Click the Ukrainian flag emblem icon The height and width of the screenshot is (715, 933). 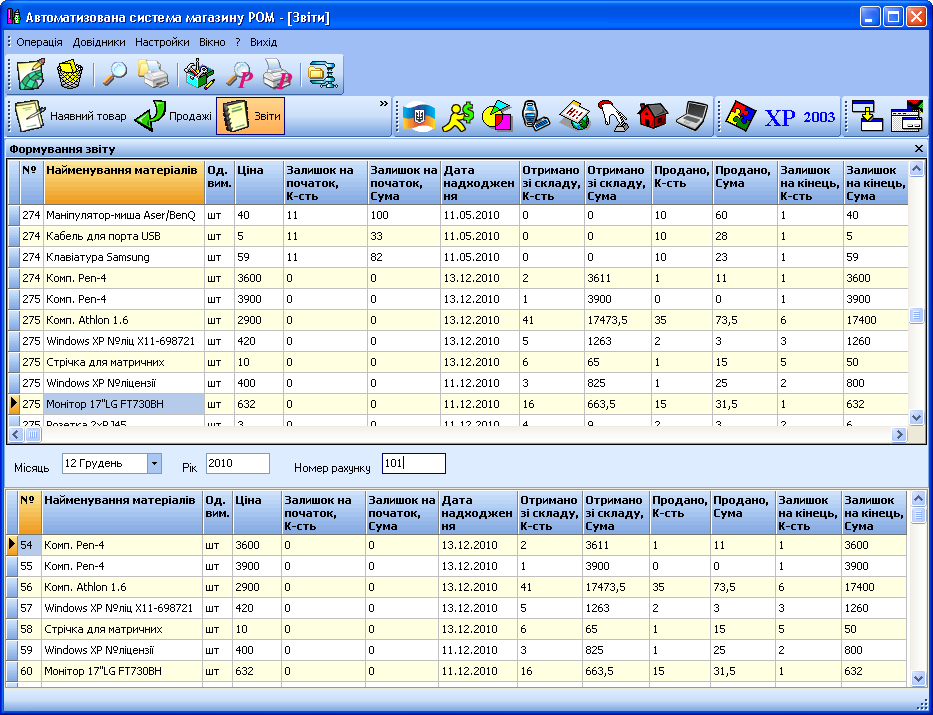point(419,116)
